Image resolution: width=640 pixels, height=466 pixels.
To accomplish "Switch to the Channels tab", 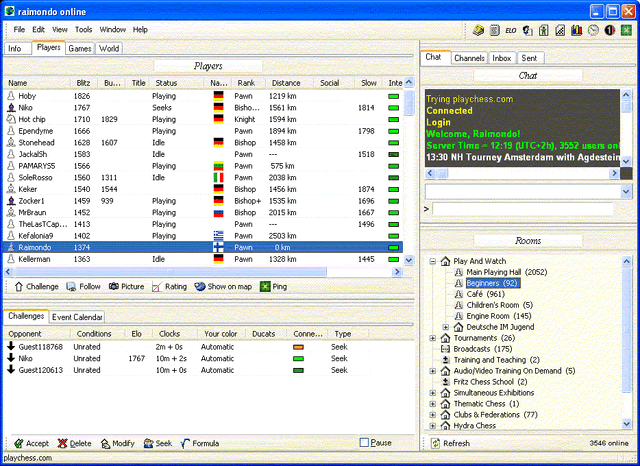I will tap(469, 58).
